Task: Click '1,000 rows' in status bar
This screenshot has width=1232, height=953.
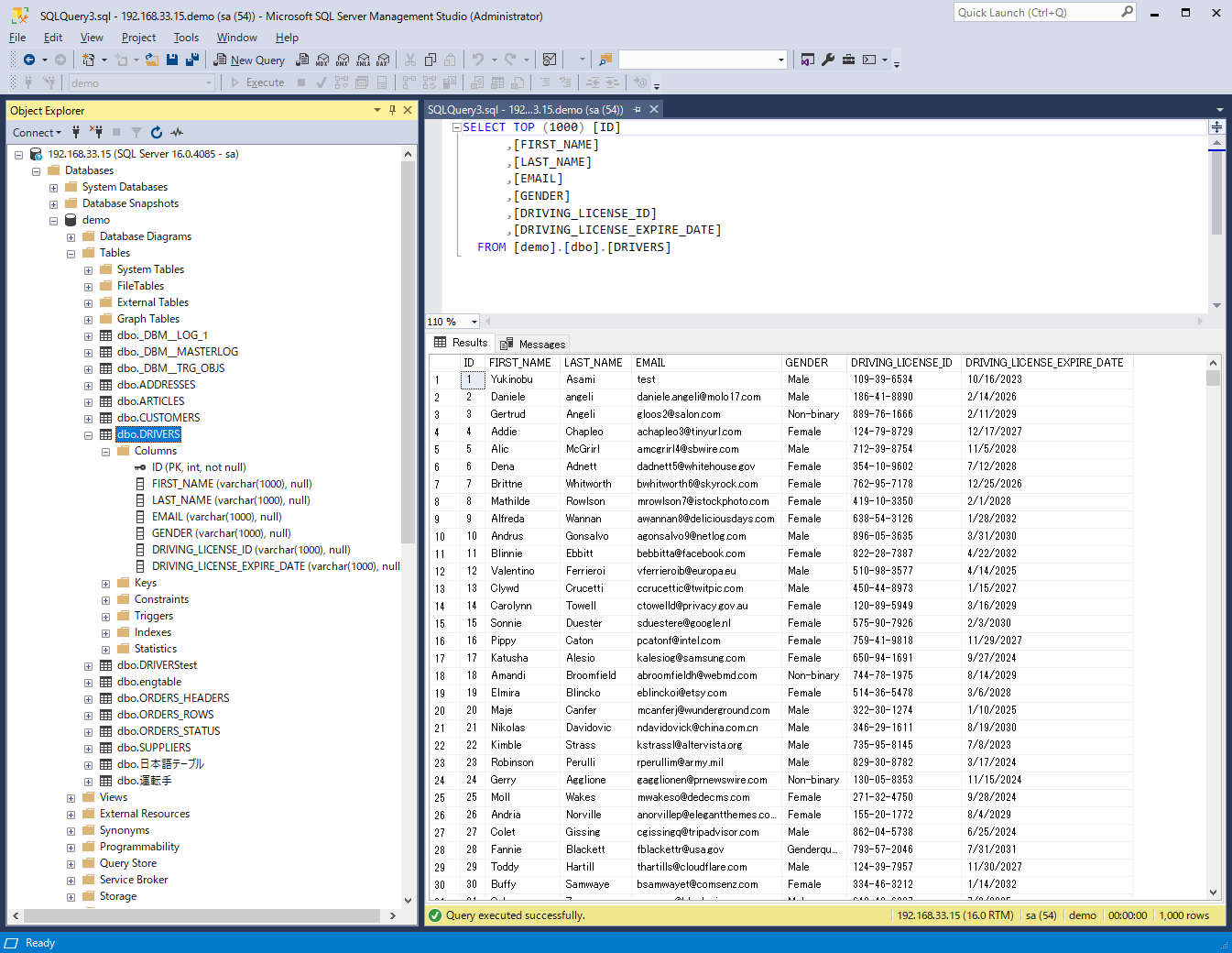Action: (x=1183, y=915)
